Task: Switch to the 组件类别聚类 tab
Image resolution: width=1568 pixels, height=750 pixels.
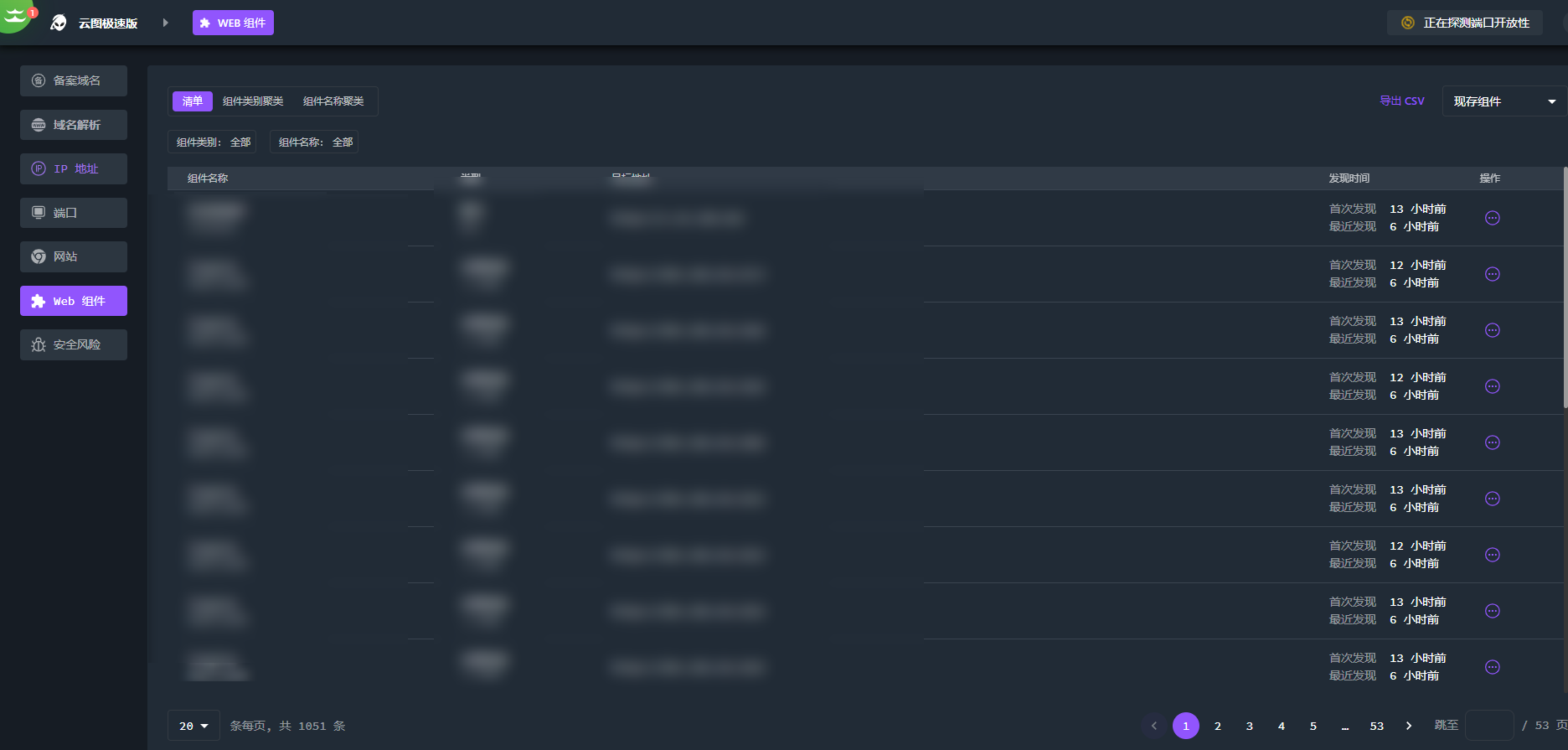Action: point(253,101)
